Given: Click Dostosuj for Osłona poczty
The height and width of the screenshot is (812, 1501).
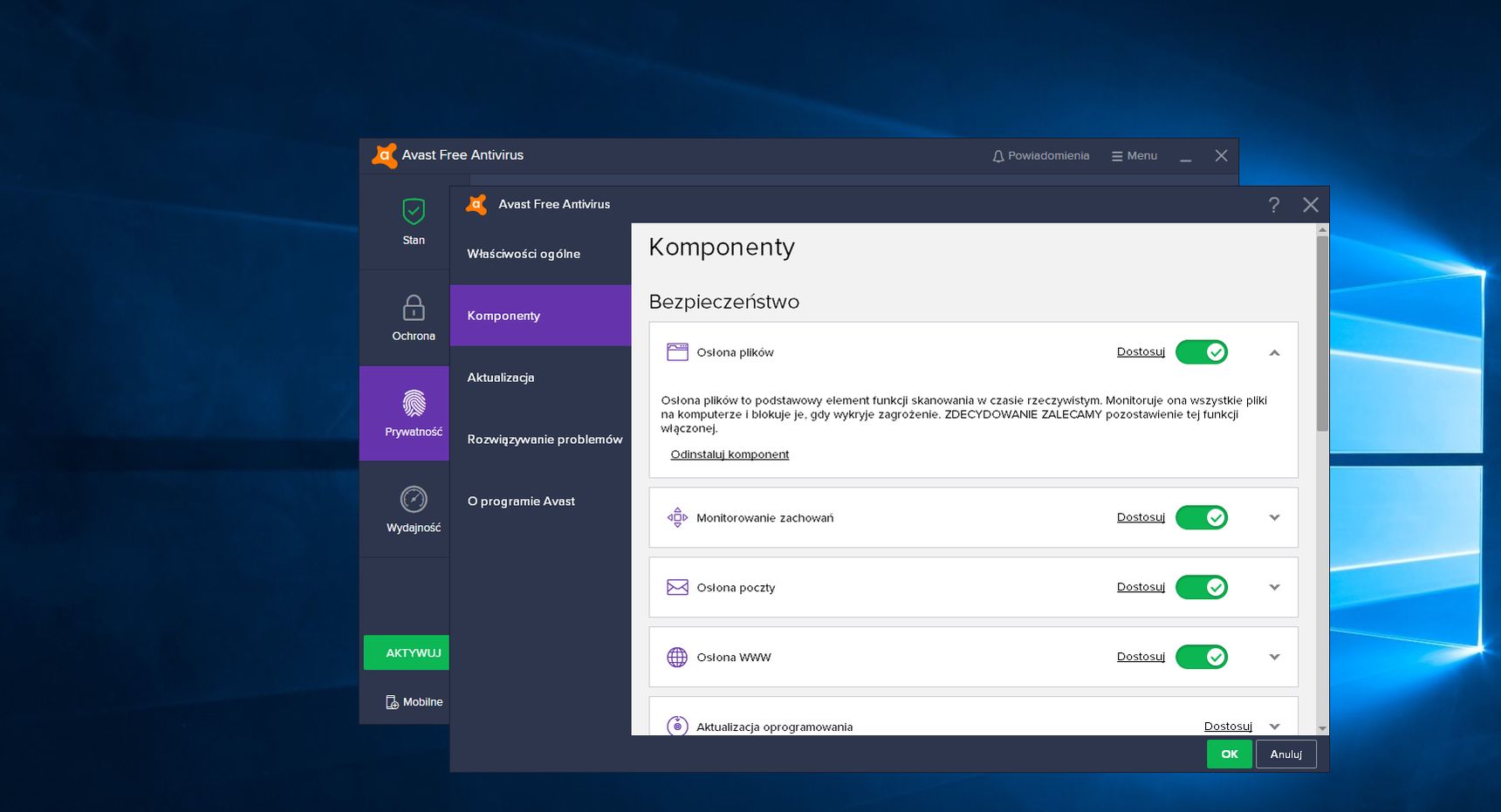Looking at the screenshot, I should coord(1141,587).
